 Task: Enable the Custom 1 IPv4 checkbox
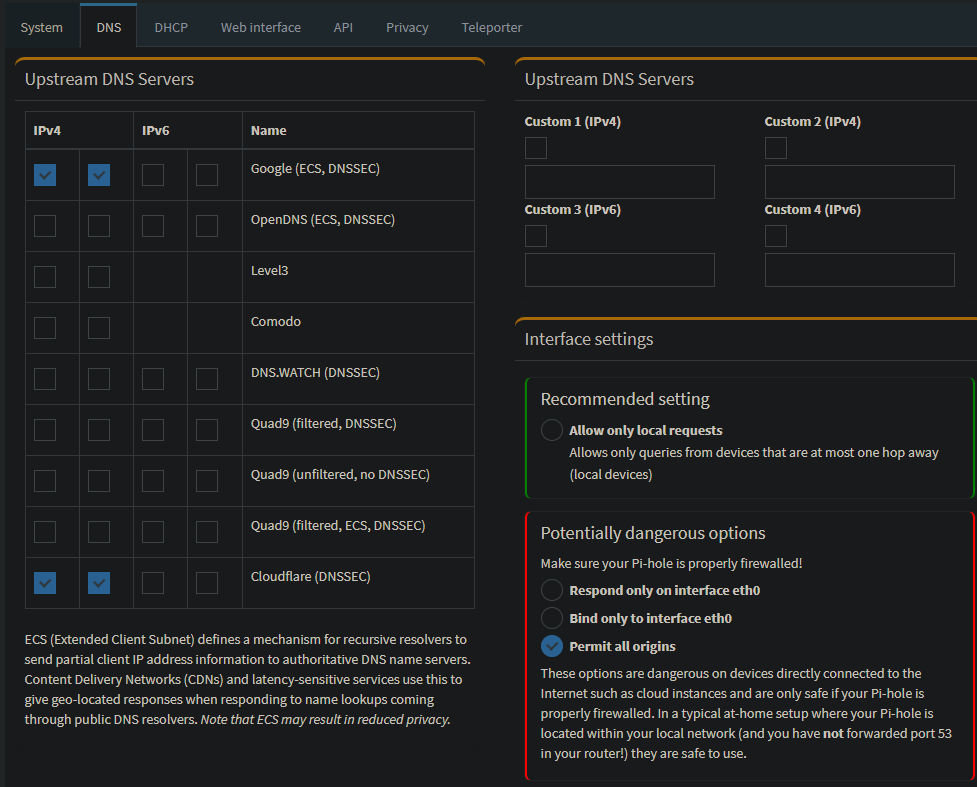pyautogui.click(x=535, y=147)
